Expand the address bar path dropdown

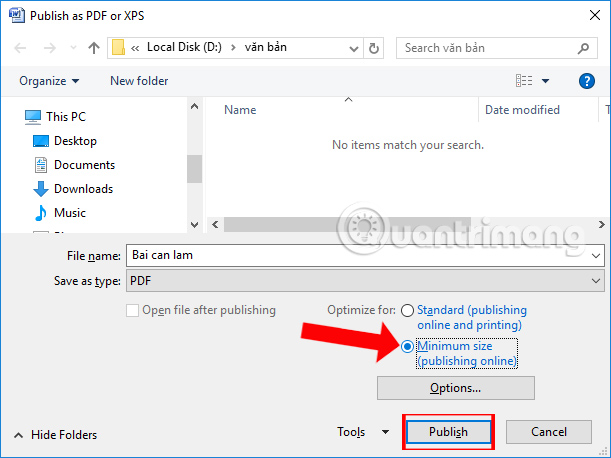[x=353, y=48]
